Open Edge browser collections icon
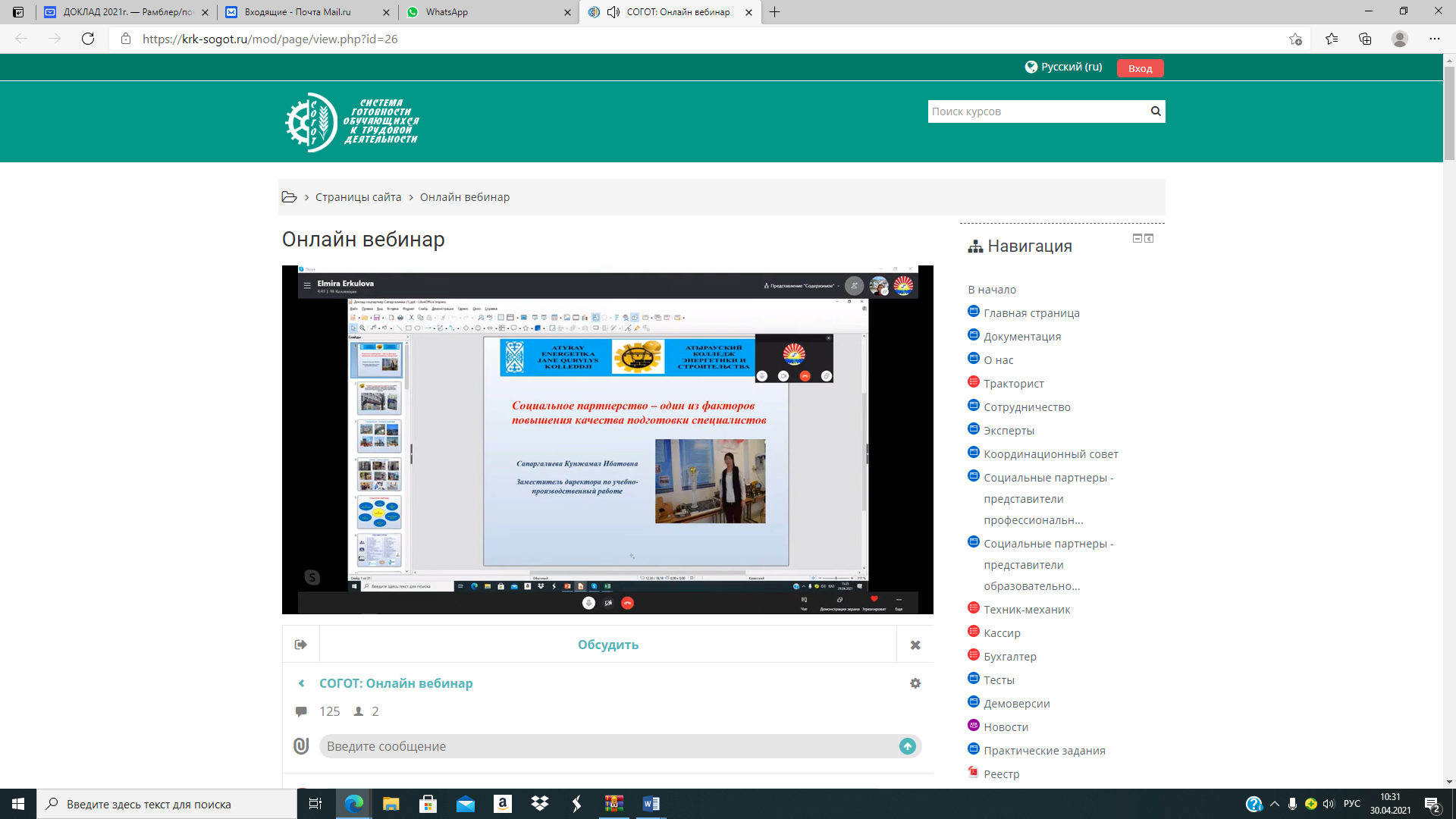Image resolution: width=1456 pixels, height=819 pixels. point(1365,39)
